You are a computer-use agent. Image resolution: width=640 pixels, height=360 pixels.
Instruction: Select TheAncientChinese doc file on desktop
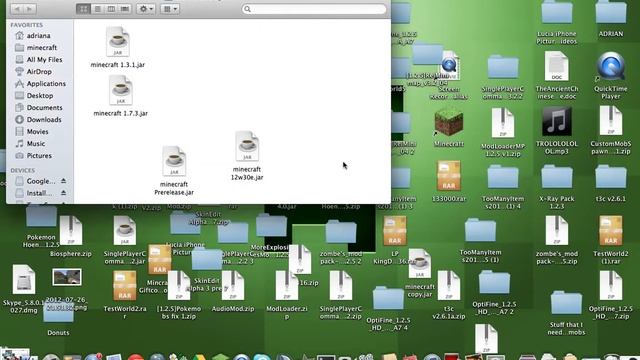tap(557, 67)
